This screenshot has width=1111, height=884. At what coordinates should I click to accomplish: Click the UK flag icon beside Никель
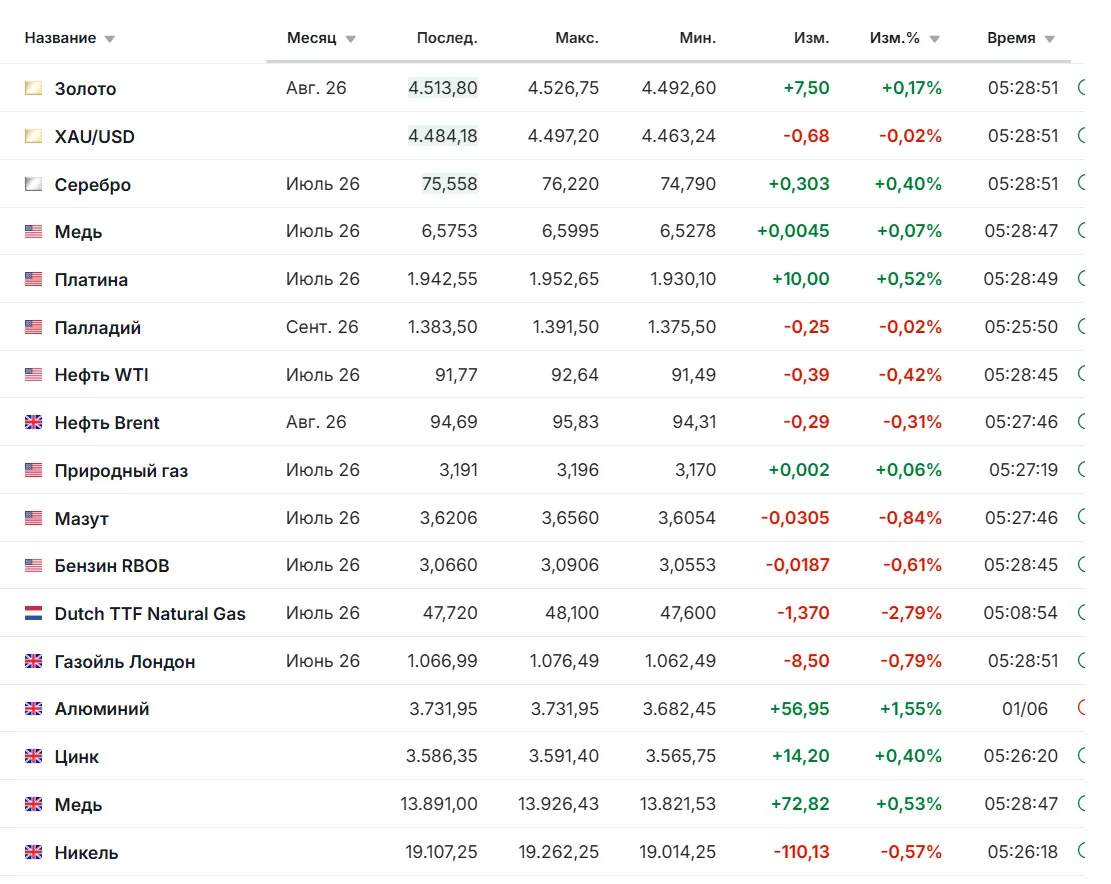(33, 852)
